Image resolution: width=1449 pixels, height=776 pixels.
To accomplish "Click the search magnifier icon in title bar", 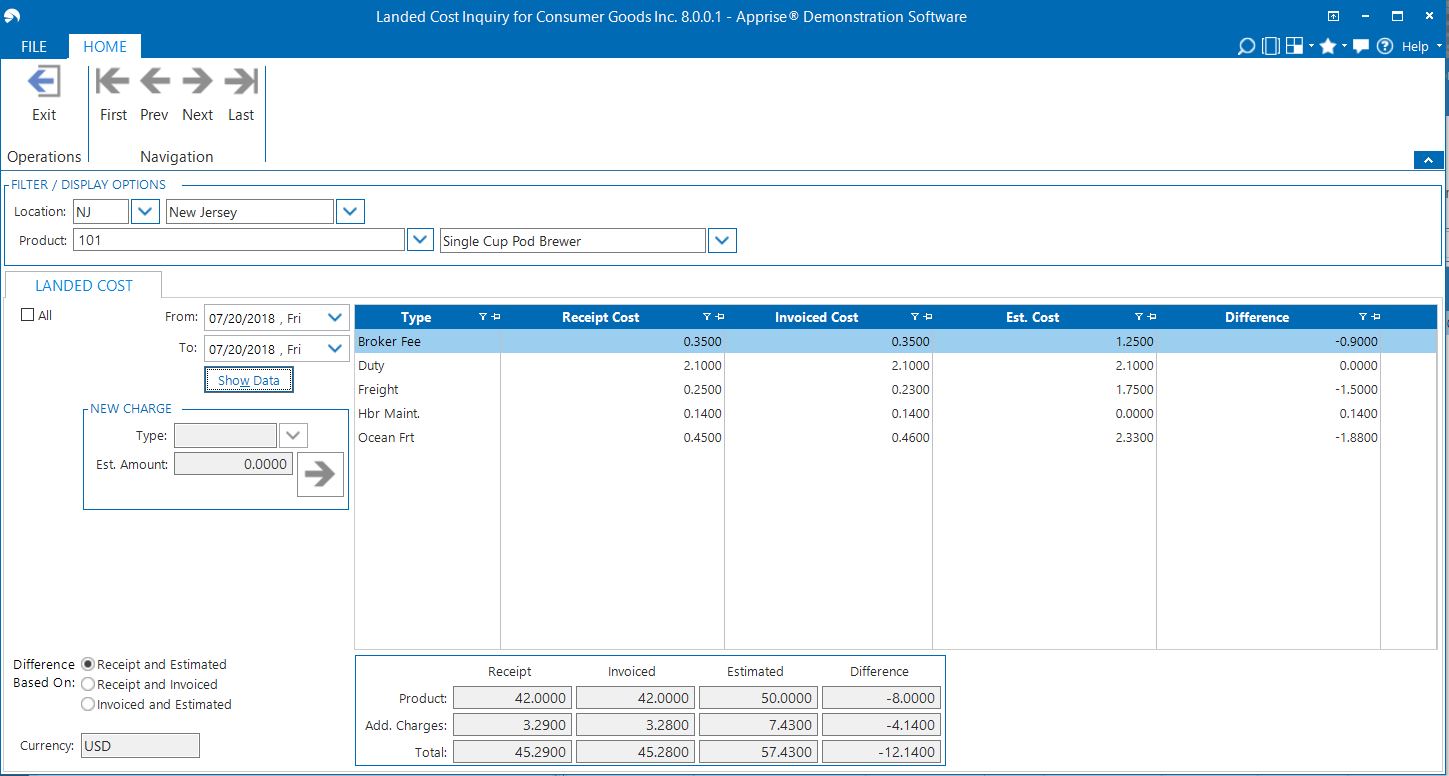I will pyautogui.click(x=1246, y=46).
